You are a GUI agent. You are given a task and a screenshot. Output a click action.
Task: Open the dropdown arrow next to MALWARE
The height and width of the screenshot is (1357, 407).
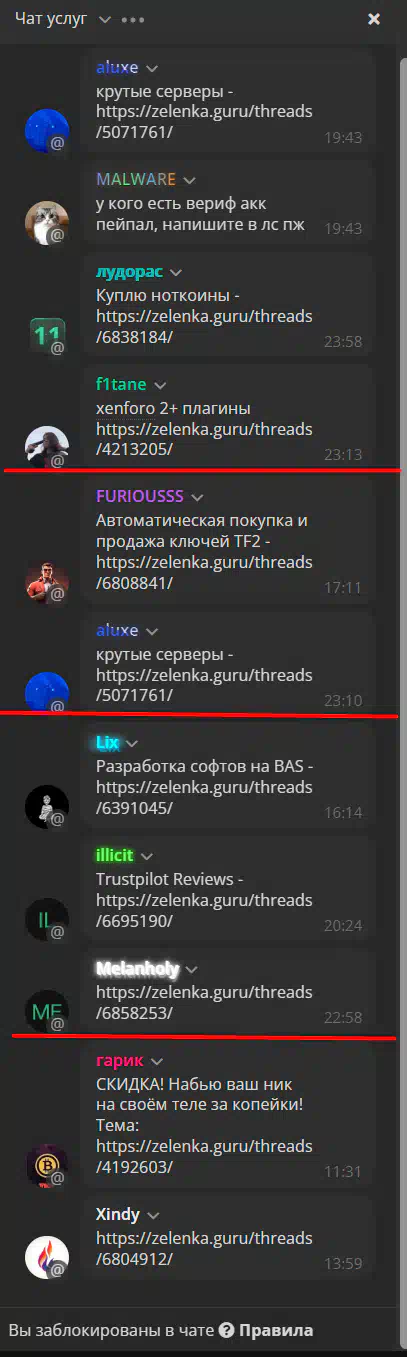[x=189, y=180]
